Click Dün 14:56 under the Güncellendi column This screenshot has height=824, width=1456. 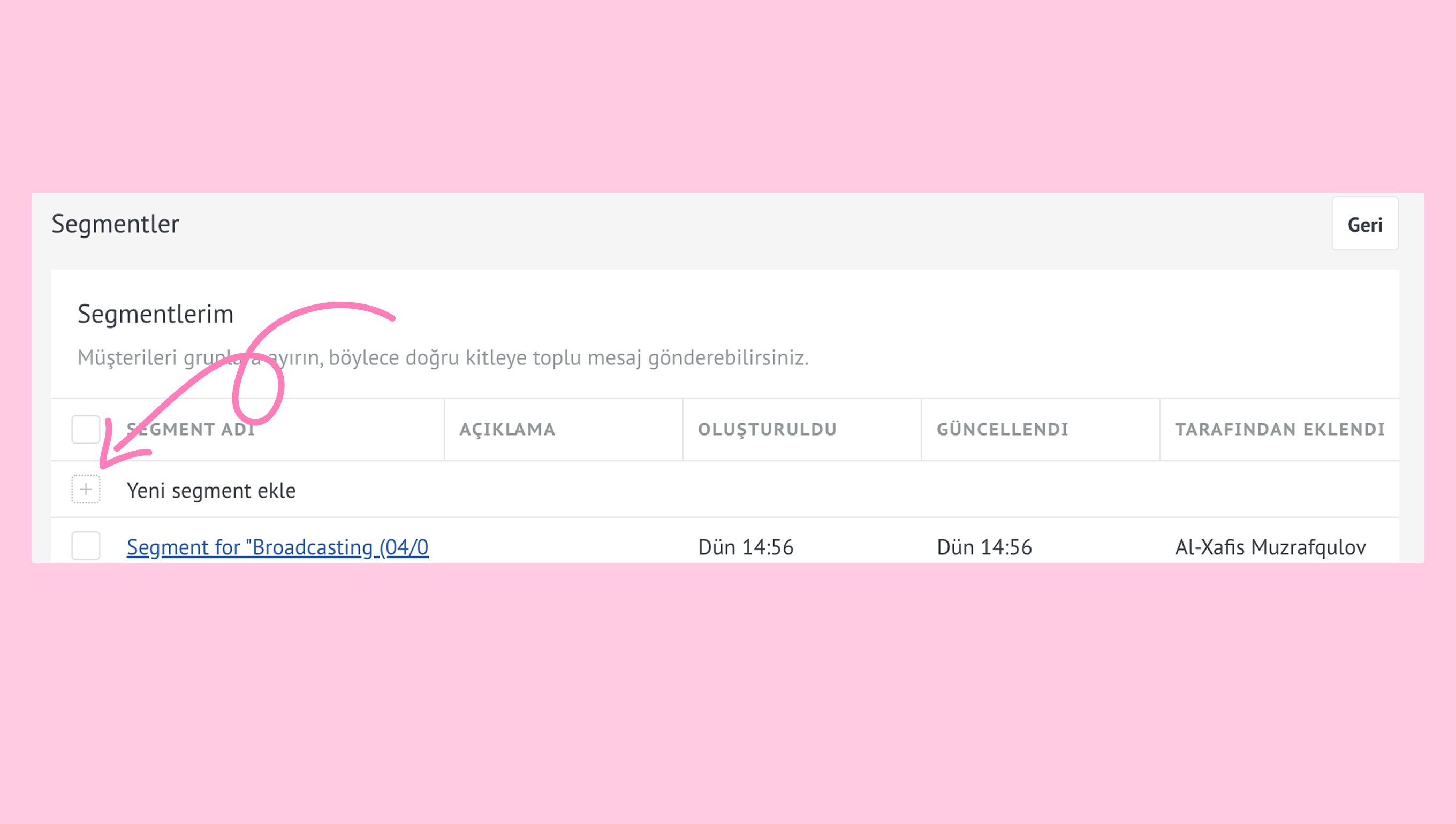coord(984,547)
